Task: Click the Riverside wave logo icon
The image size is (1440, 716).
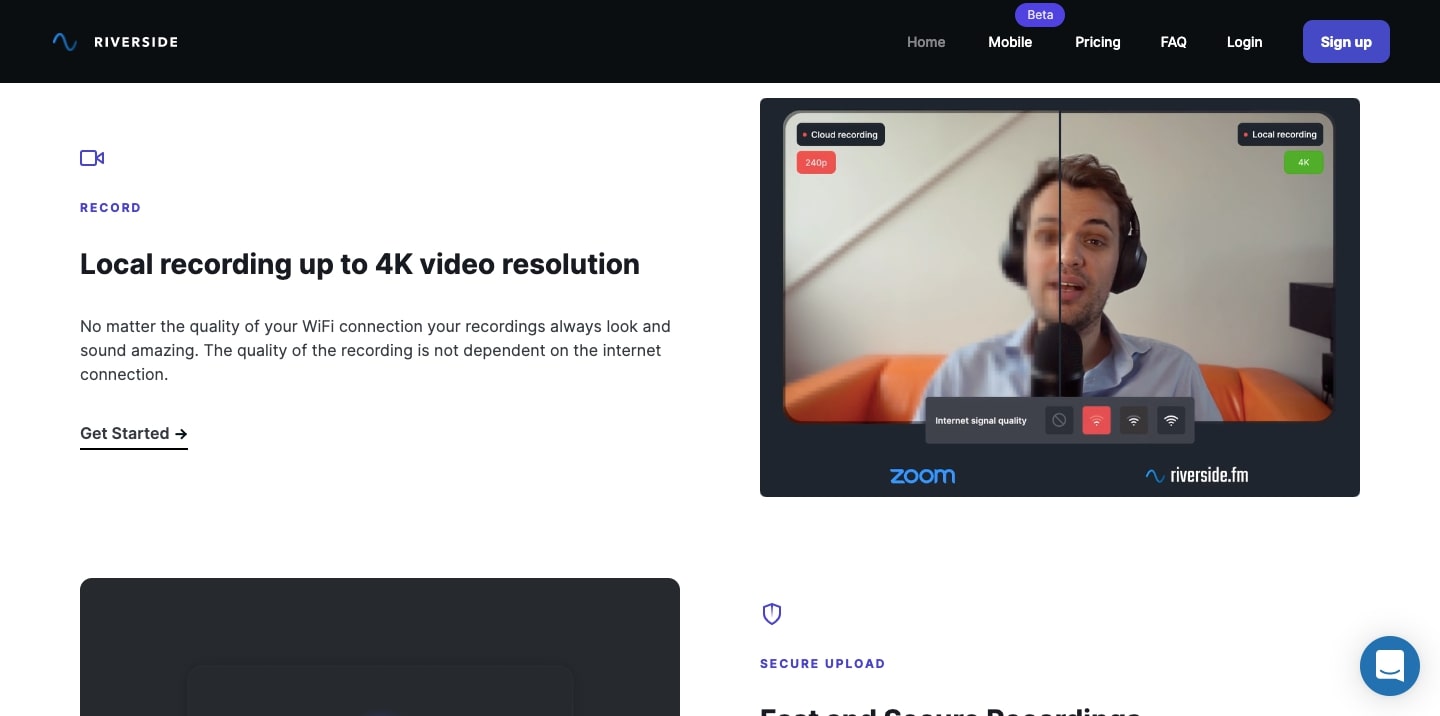Action: pyautogui.click(x=65, y=42)
